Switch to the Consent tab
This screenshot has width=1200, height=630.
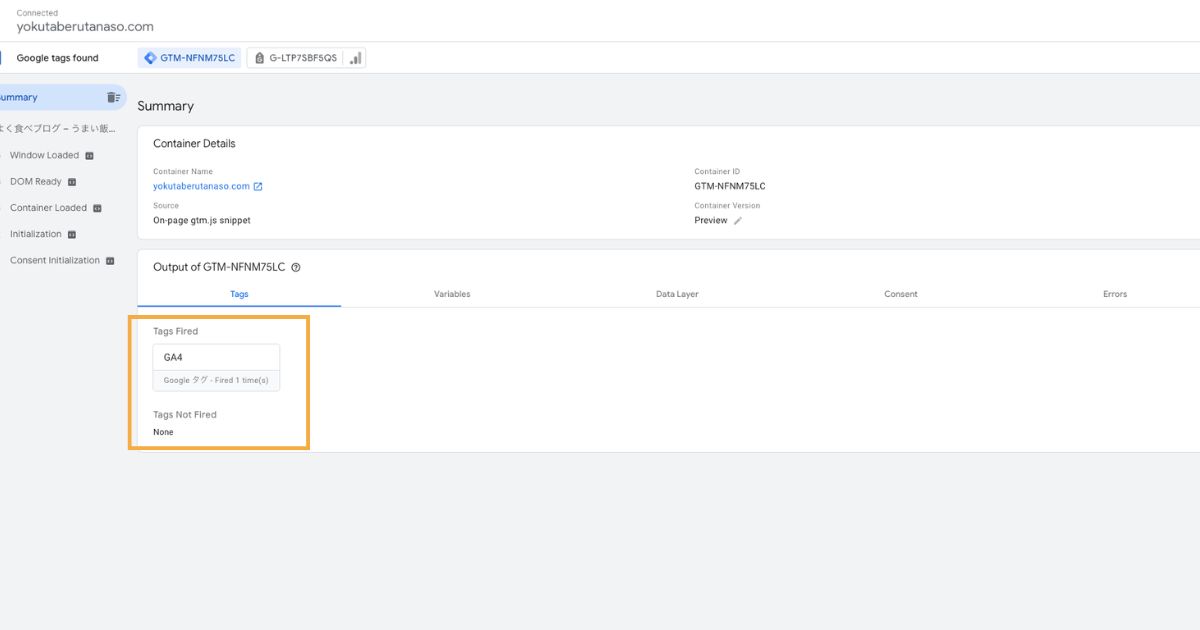click(x=901, y=294)
